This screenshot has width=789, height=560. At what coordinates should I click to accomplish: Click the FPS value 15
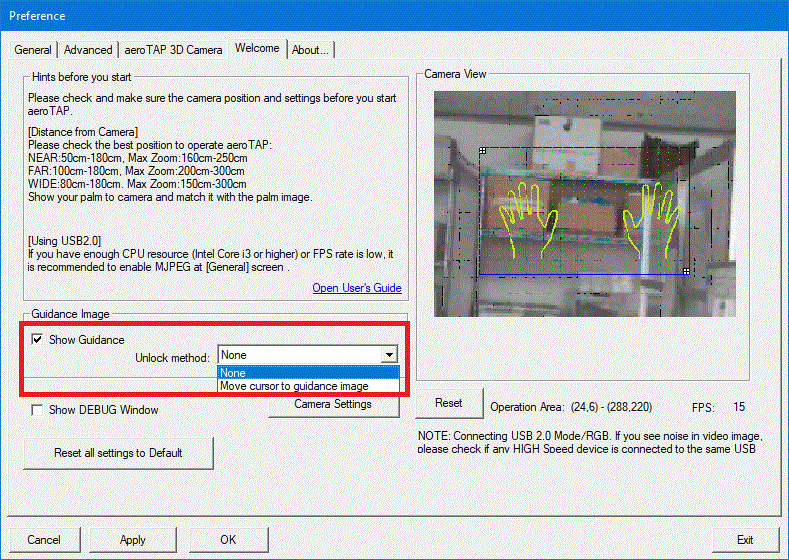(x=739, y=407)
